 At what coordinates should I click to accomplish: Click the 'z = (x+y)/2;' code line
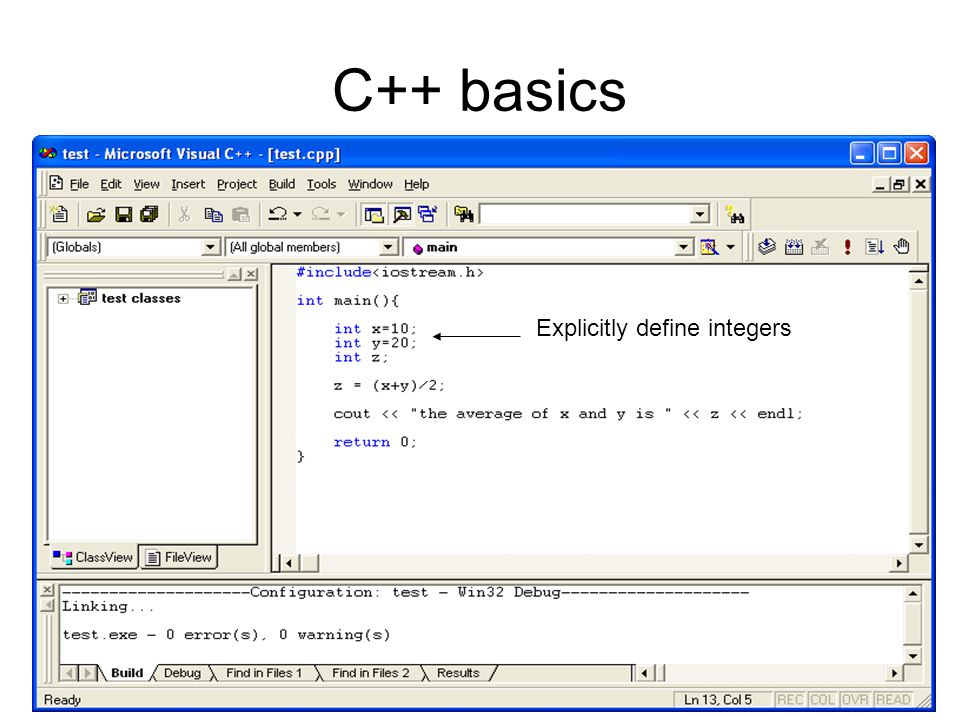click(389, 385)
